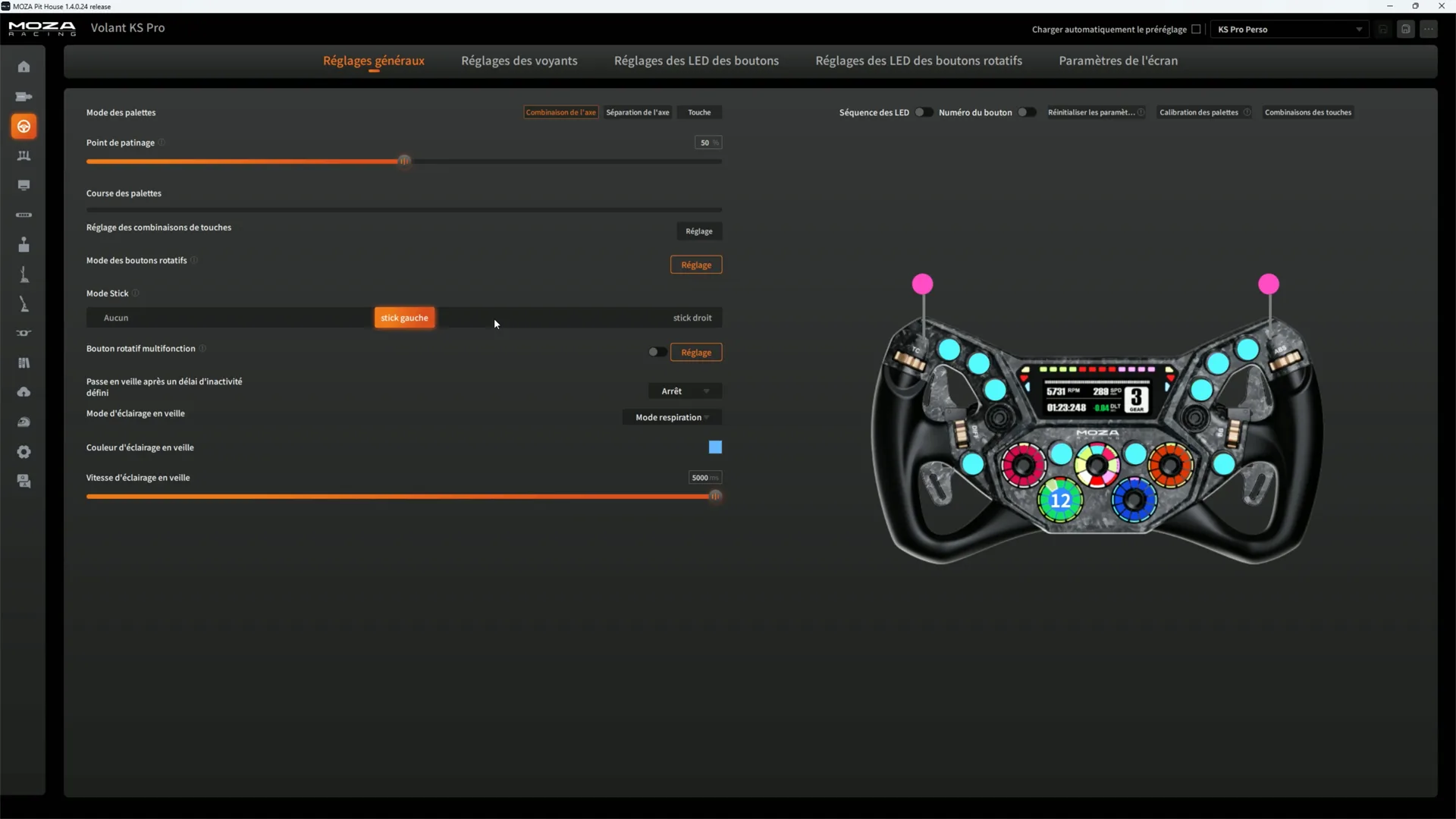Open the Arrêt sleep delay dropdown

[x=685, y=391]
